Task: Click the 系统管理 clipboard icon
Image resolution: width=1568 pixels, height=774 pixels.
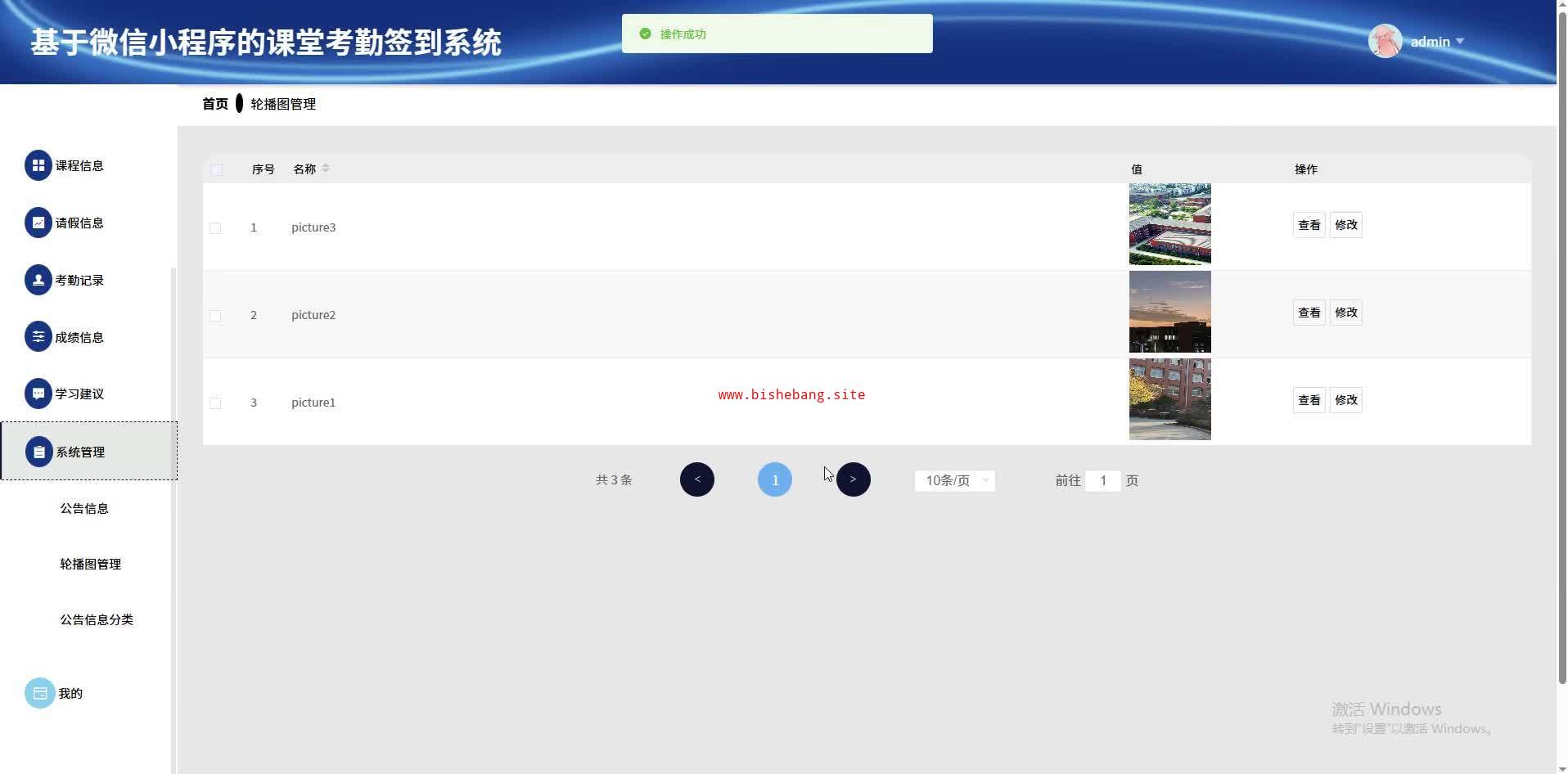Action: 39,452
